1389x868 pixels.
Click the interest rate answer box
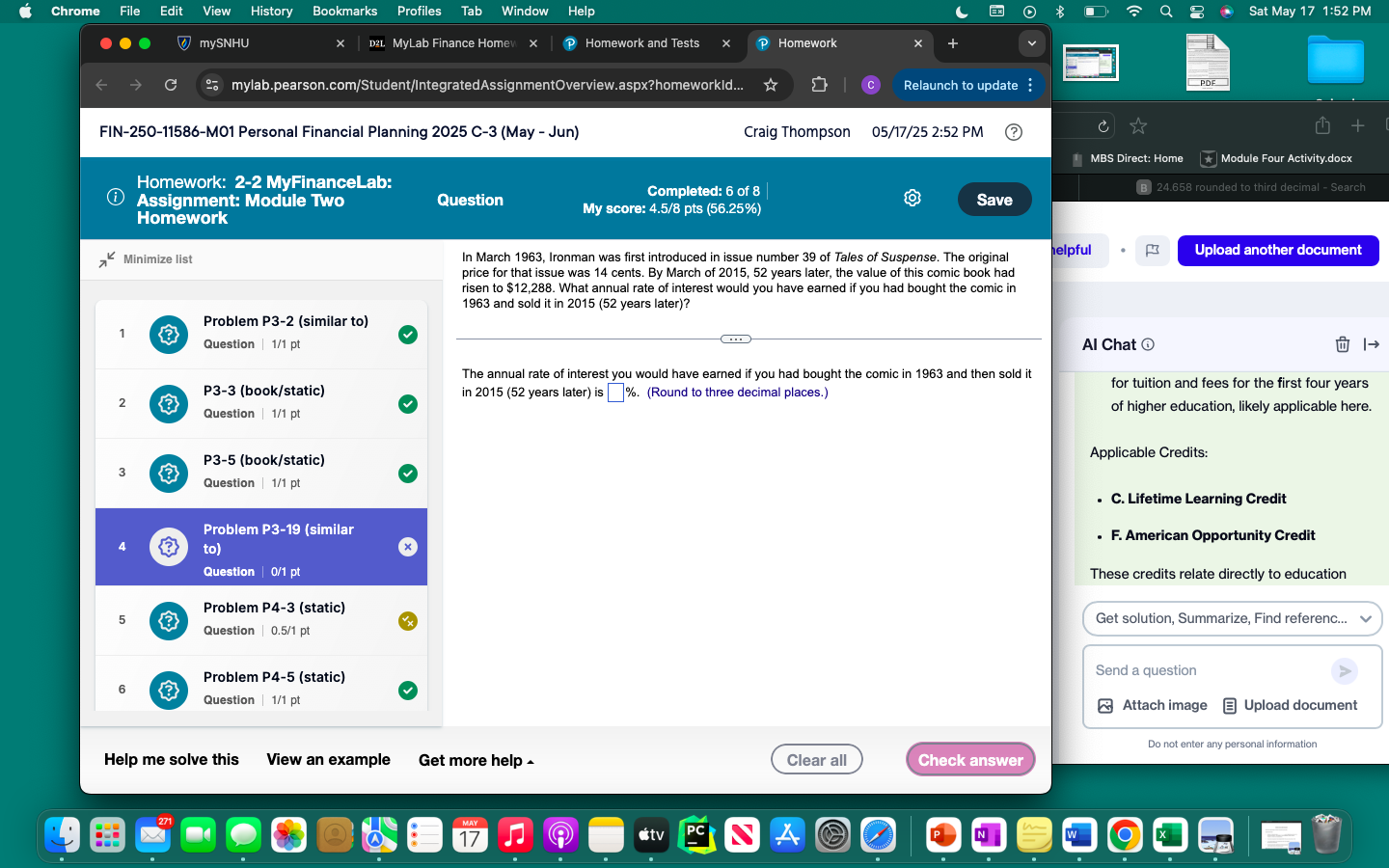[615, 393]
